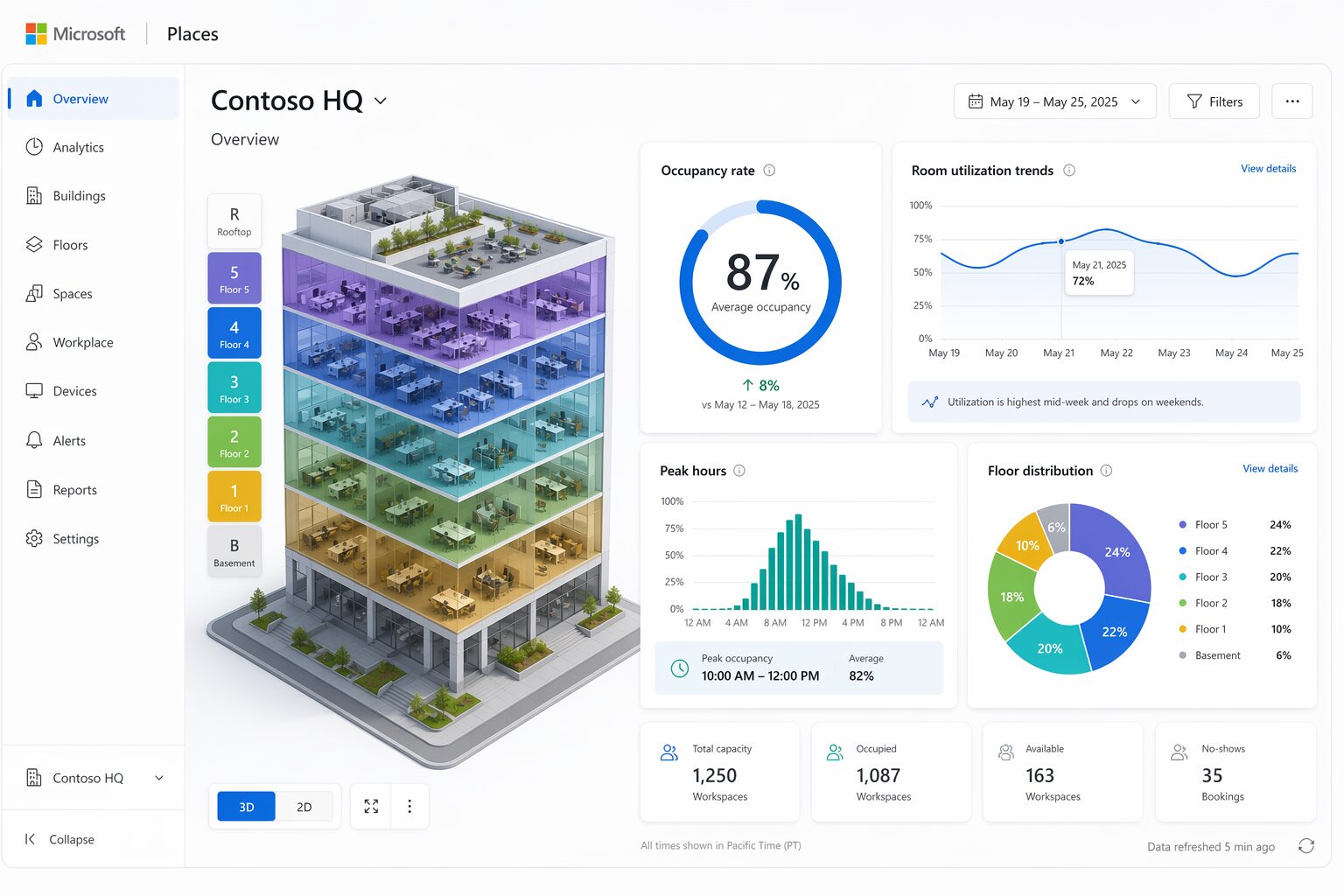Click the Floors layers icon
Image resolution: width=1344 pixels, height=896 pixels.
click(34, 245)
